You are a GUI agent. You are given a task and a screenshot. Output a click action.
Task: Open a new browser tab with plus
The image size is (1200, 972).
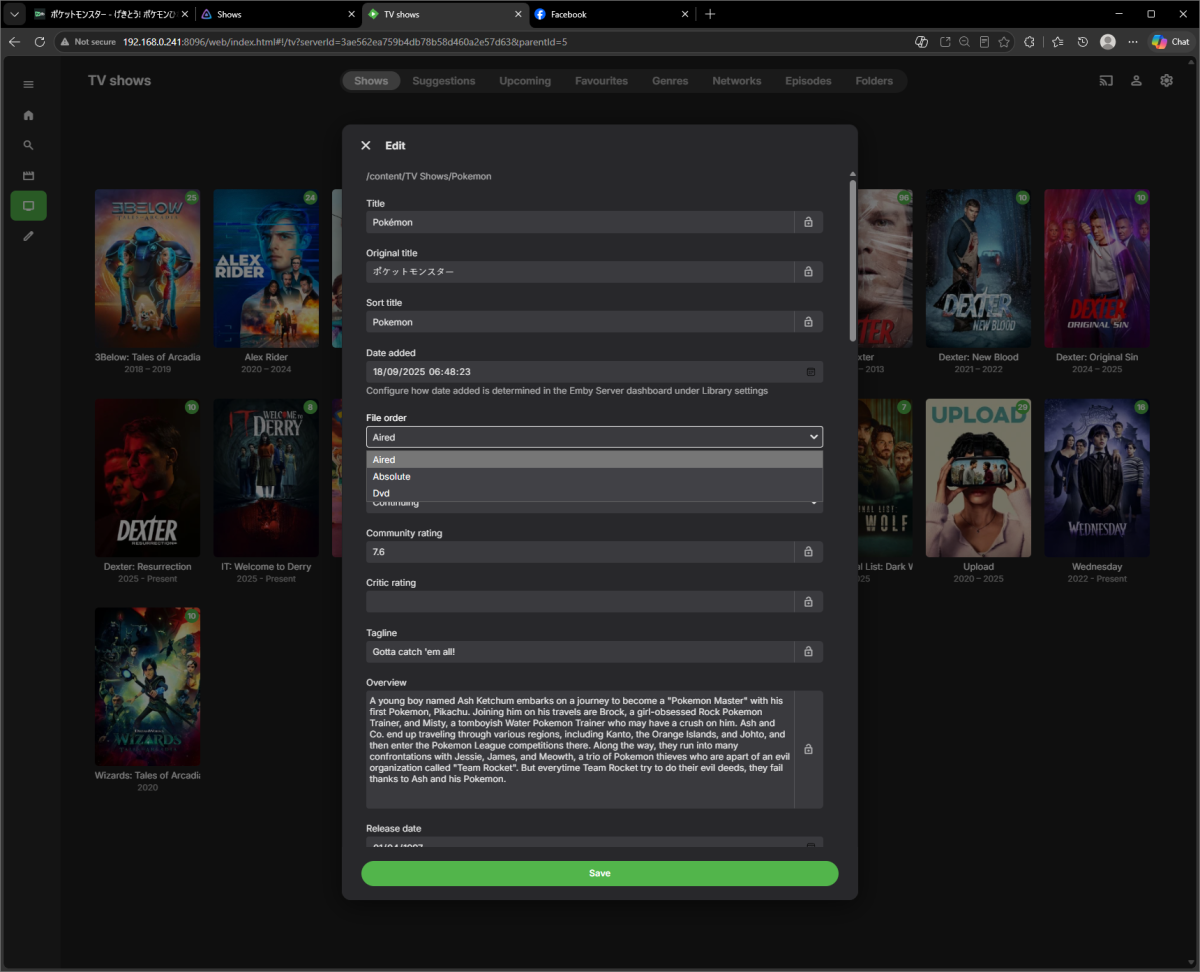(x=710, y=14)
